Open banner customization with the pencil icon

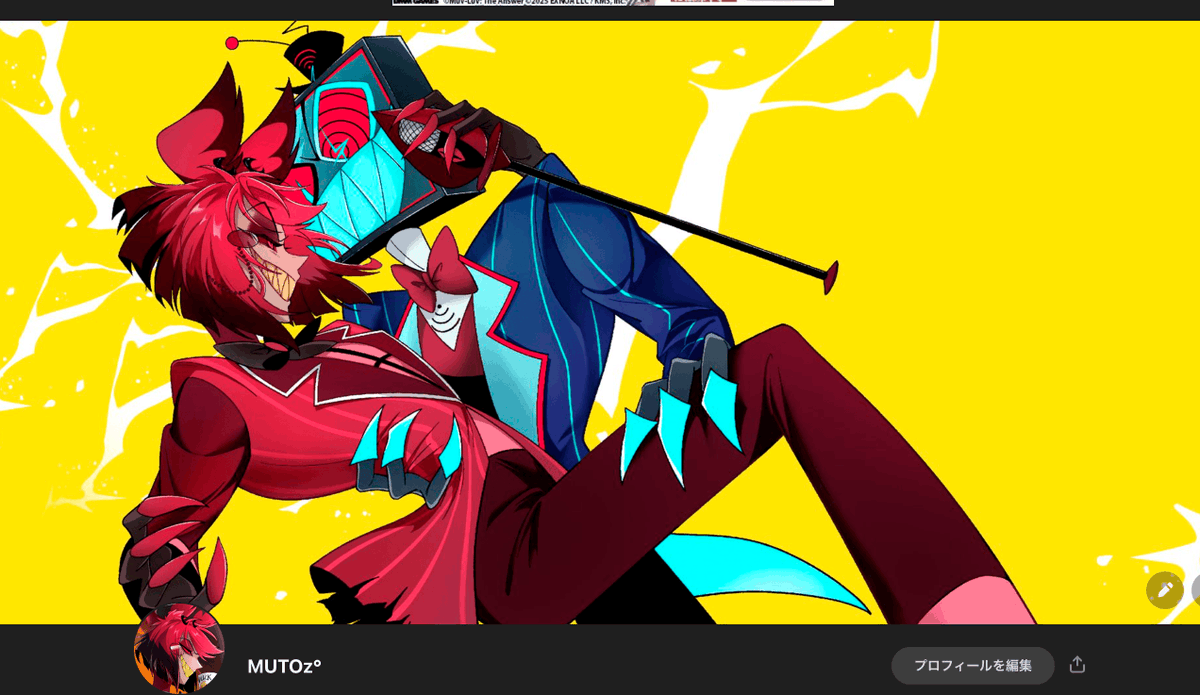point(1164,590)
